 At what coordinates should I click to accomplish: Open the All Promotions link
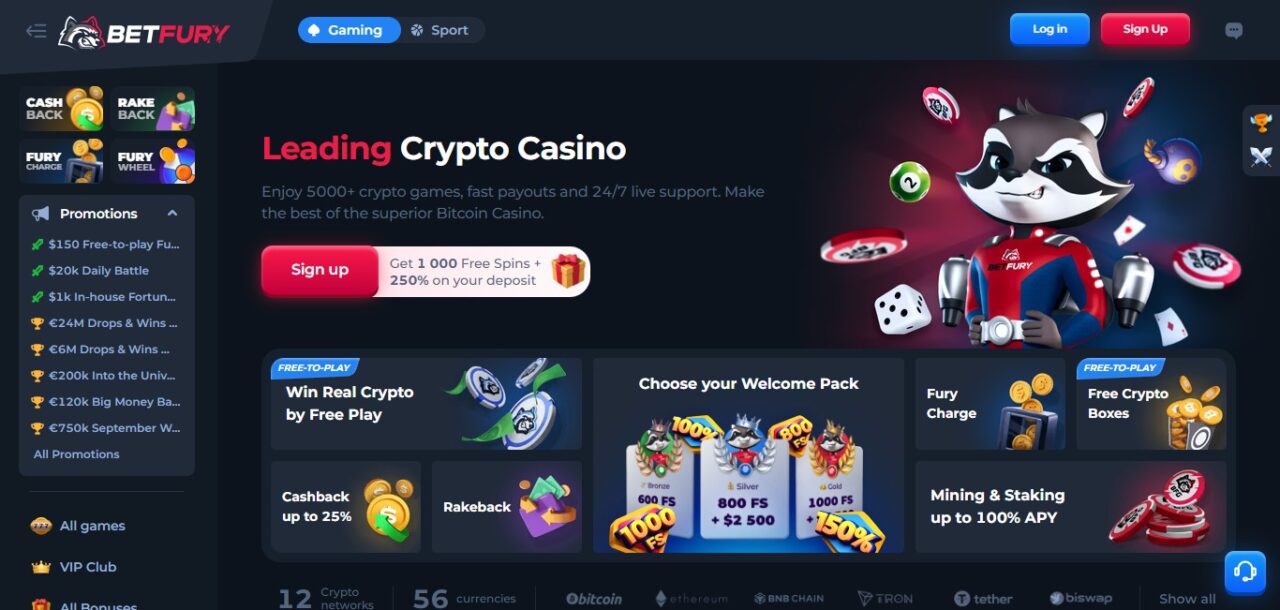point(76,454)
